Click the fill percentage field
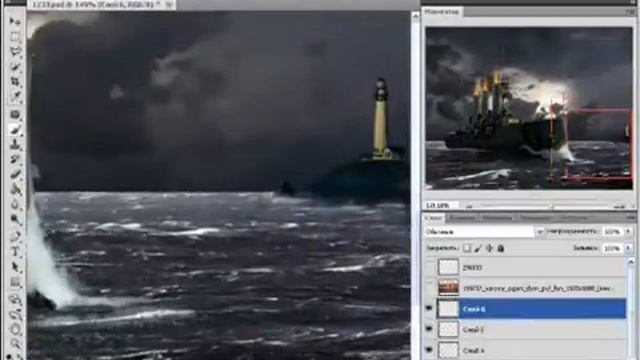Viewport: 640px width, 360px height. point(612,248)
